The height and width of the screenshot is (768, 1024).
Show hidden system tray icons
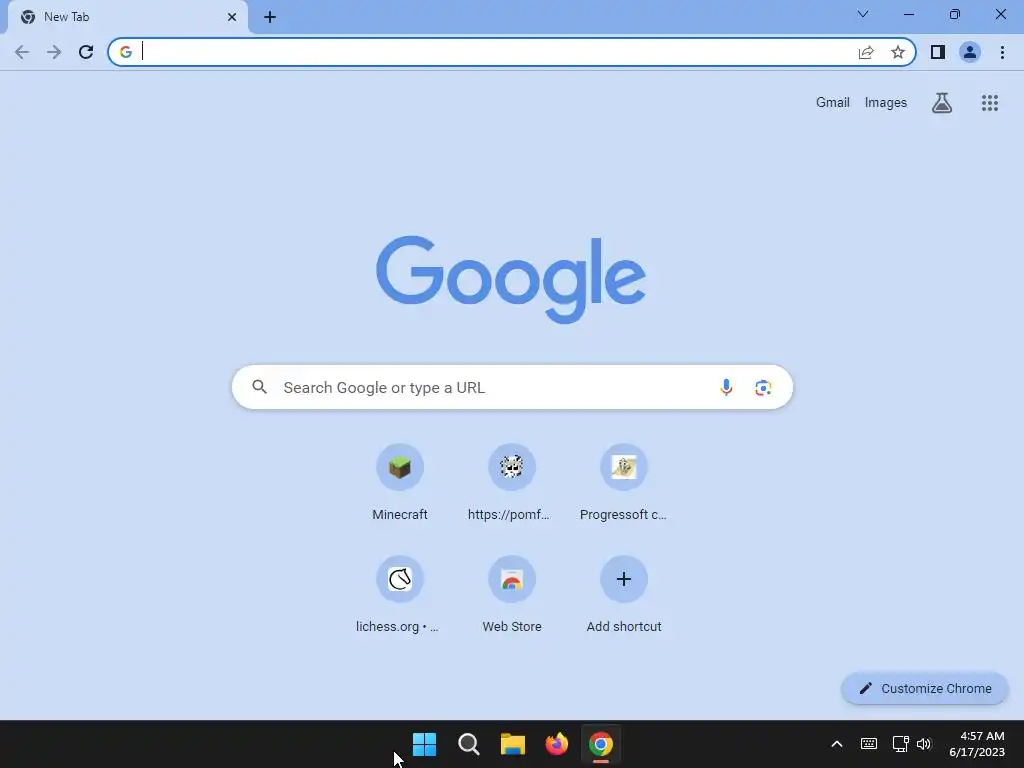pos(837,744)
